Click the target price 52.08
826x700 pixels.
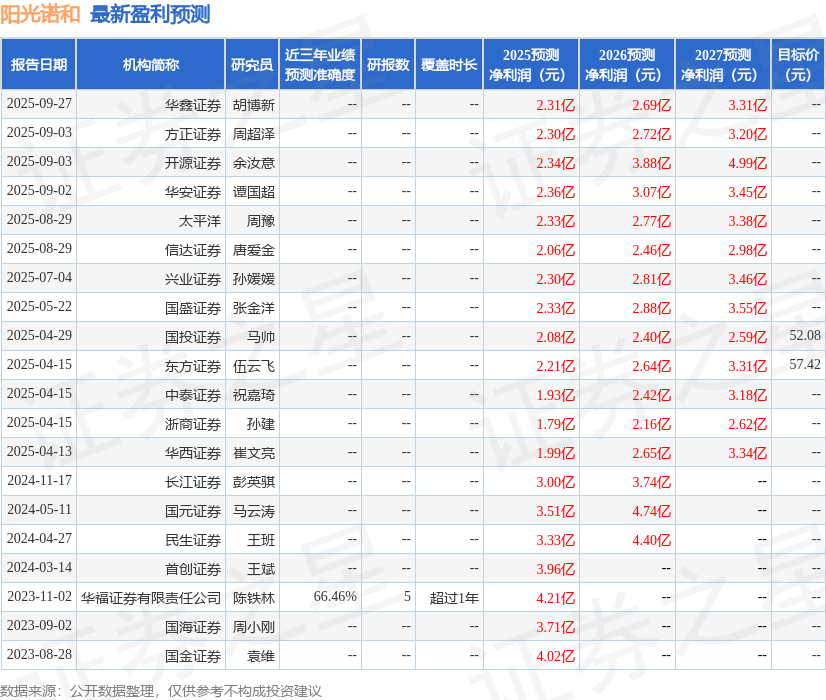click(x=805, y=336)
